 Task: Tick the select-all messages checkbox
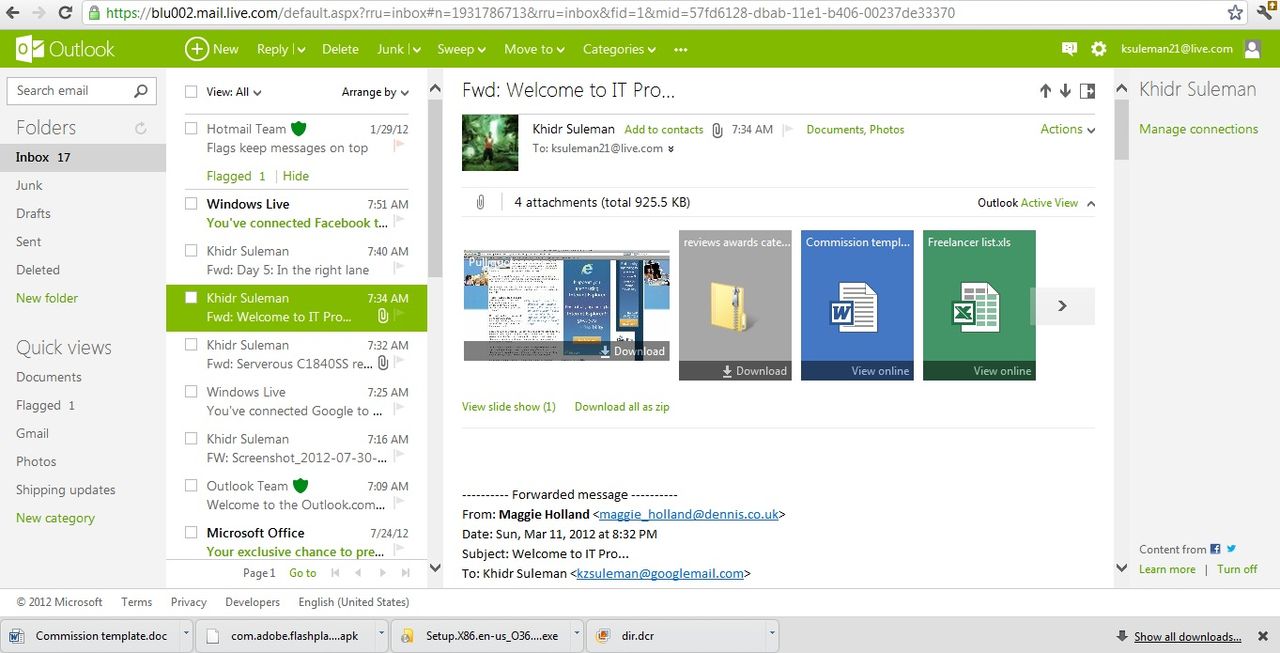point(191,92)
